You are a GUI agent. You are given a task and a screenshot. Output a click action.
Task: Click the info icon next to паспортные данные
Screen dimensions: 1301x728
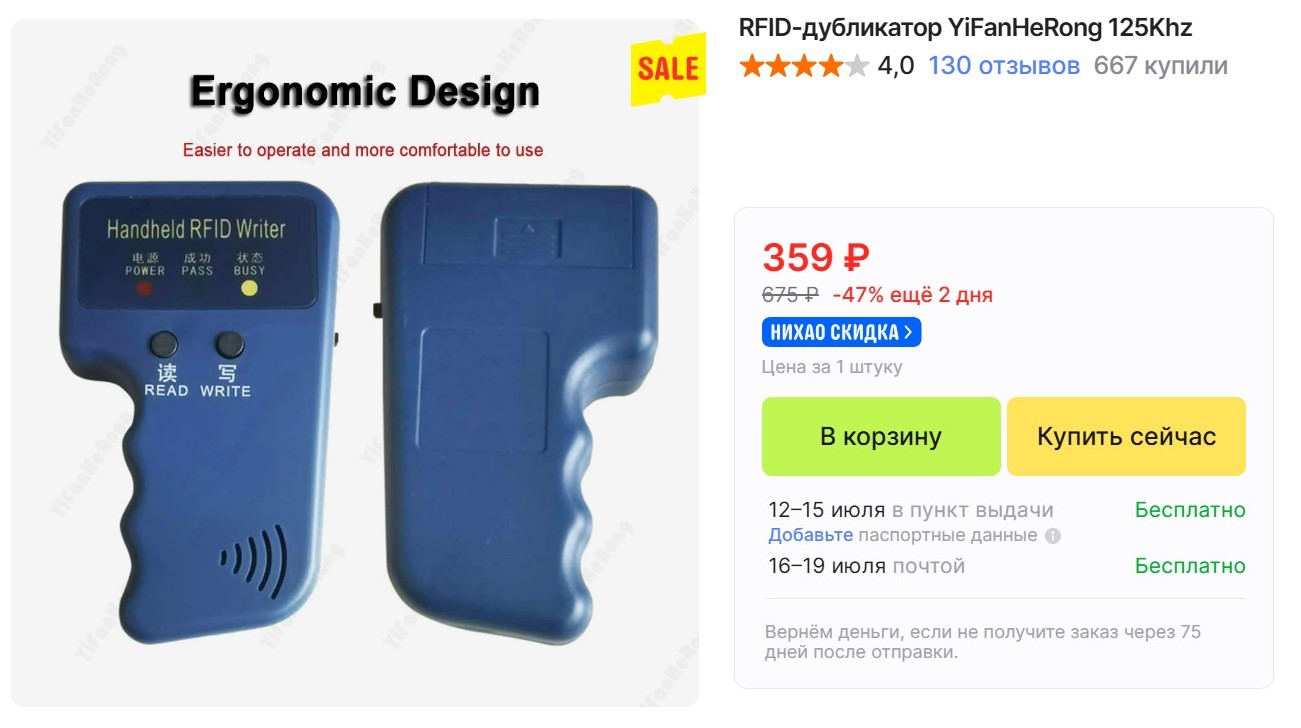1052,536
